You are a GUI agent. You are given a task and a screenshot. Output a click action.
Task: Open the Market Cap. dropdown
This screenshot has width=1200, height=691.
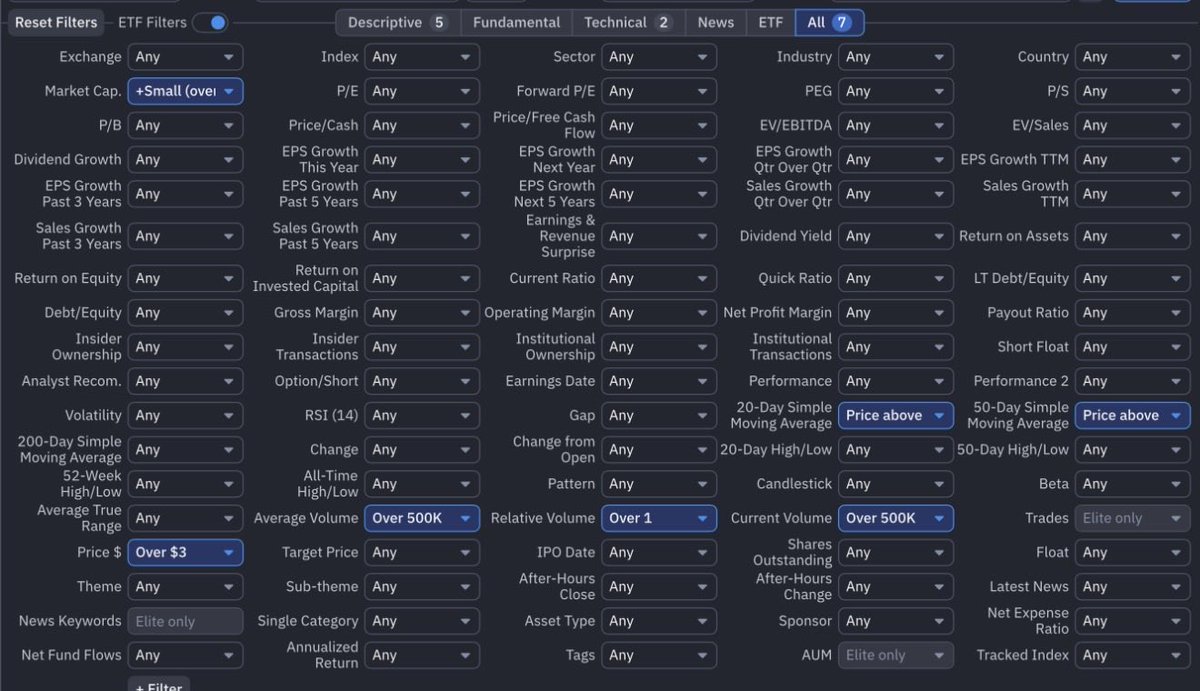[185, 91]
